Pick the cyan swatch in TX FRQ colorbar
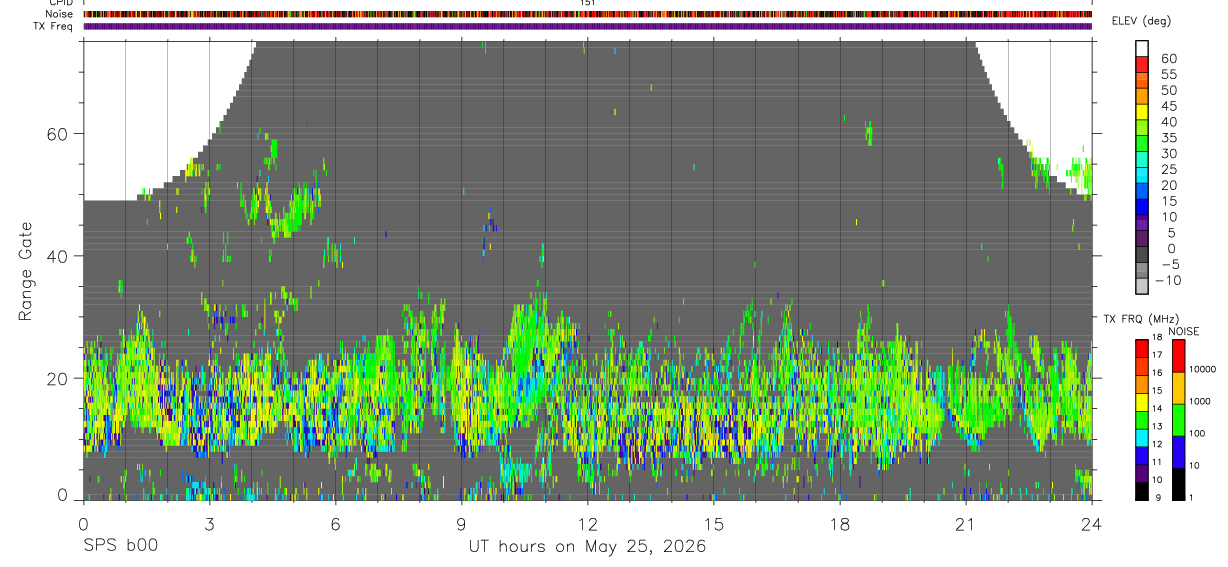The height and width of the screenshot is (567, 1228). (x=1142, y=438)
